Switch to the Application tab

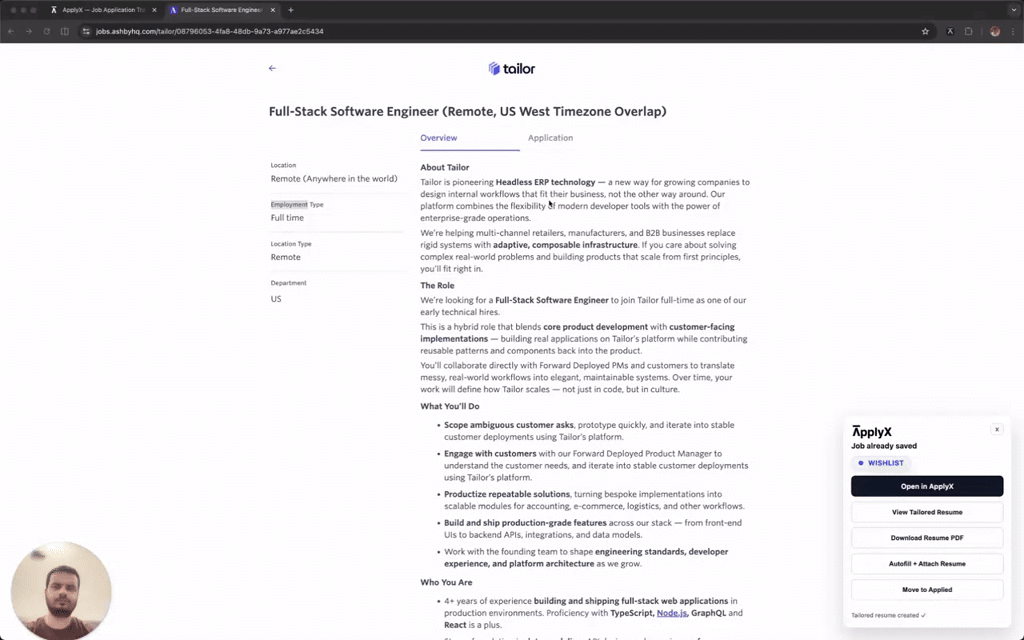tap(551, 138)
